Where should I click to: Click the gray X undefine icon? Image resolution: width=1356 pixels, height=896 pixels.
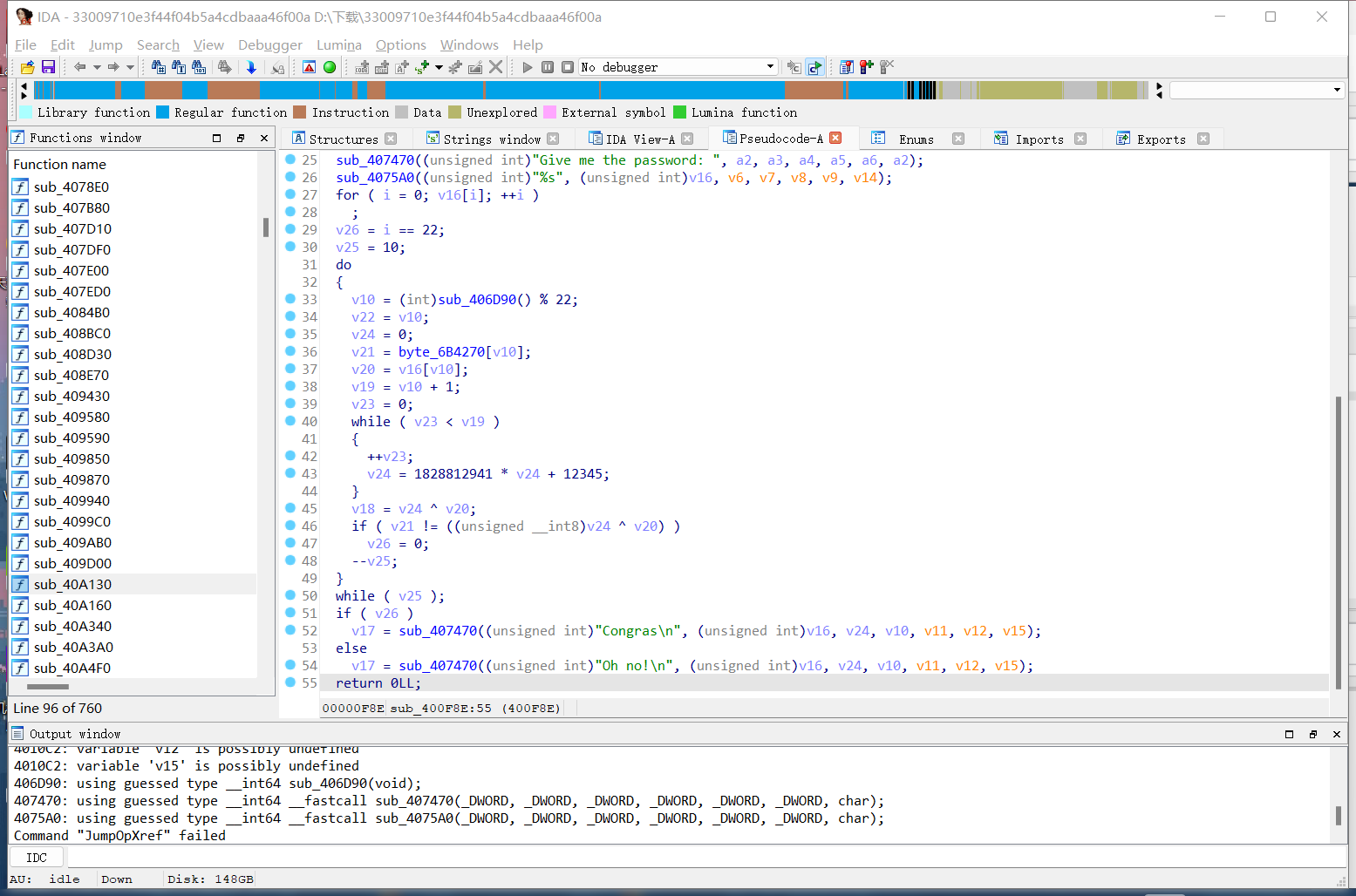[495, 67]
